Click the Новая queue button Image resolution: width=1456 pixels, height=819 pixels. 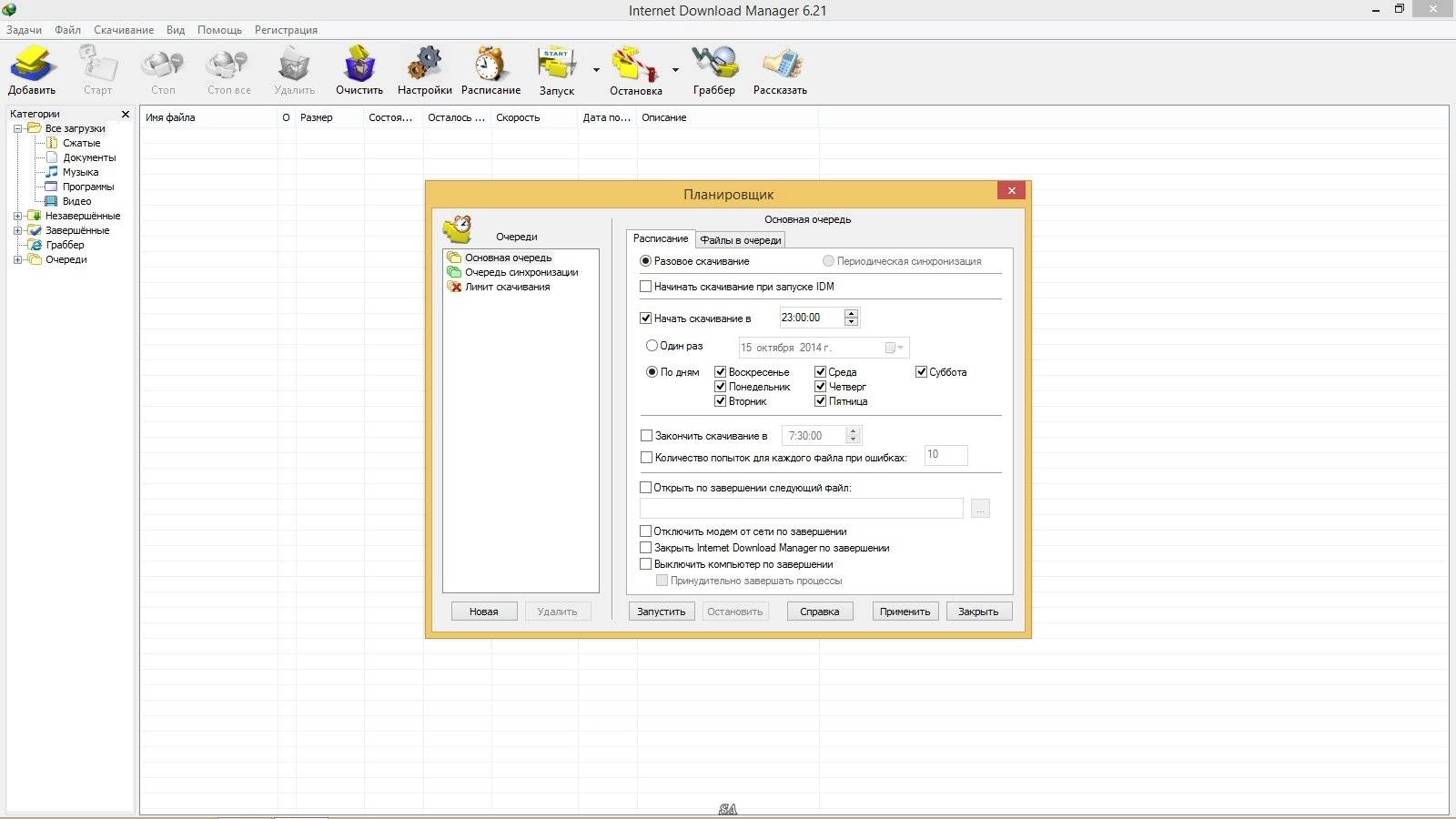484,612
